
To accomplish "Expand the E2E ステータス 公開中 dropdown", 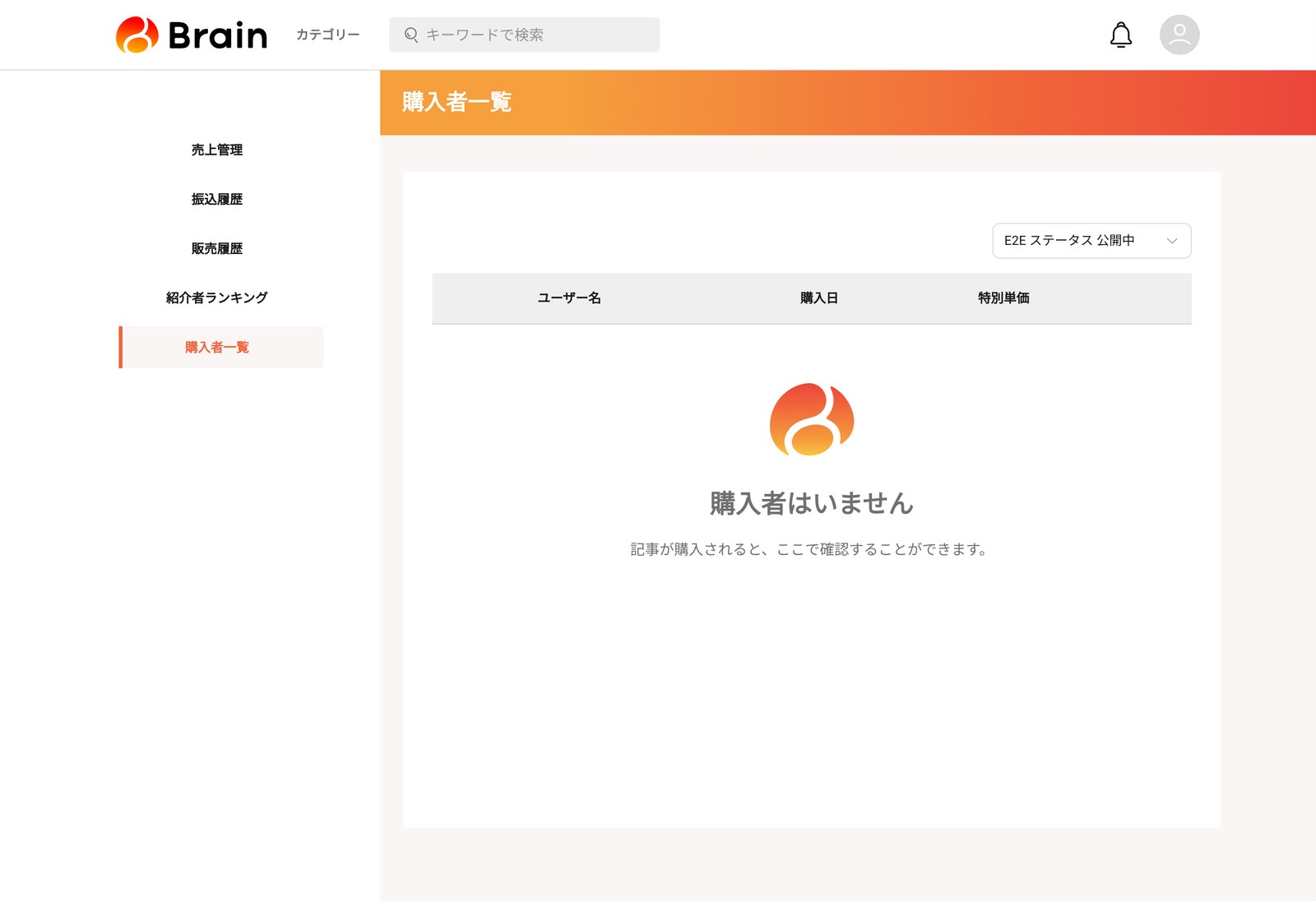I will point(1091,240).
